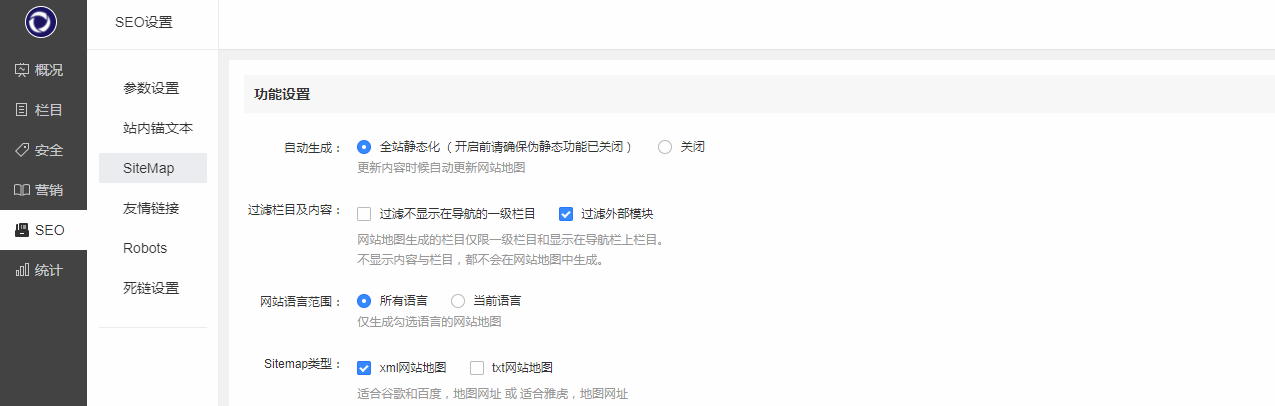The width and height of the screenshot is (1275, 406).
Task: Select 全站静态化 radio option
Action: [x=364, y=146]
